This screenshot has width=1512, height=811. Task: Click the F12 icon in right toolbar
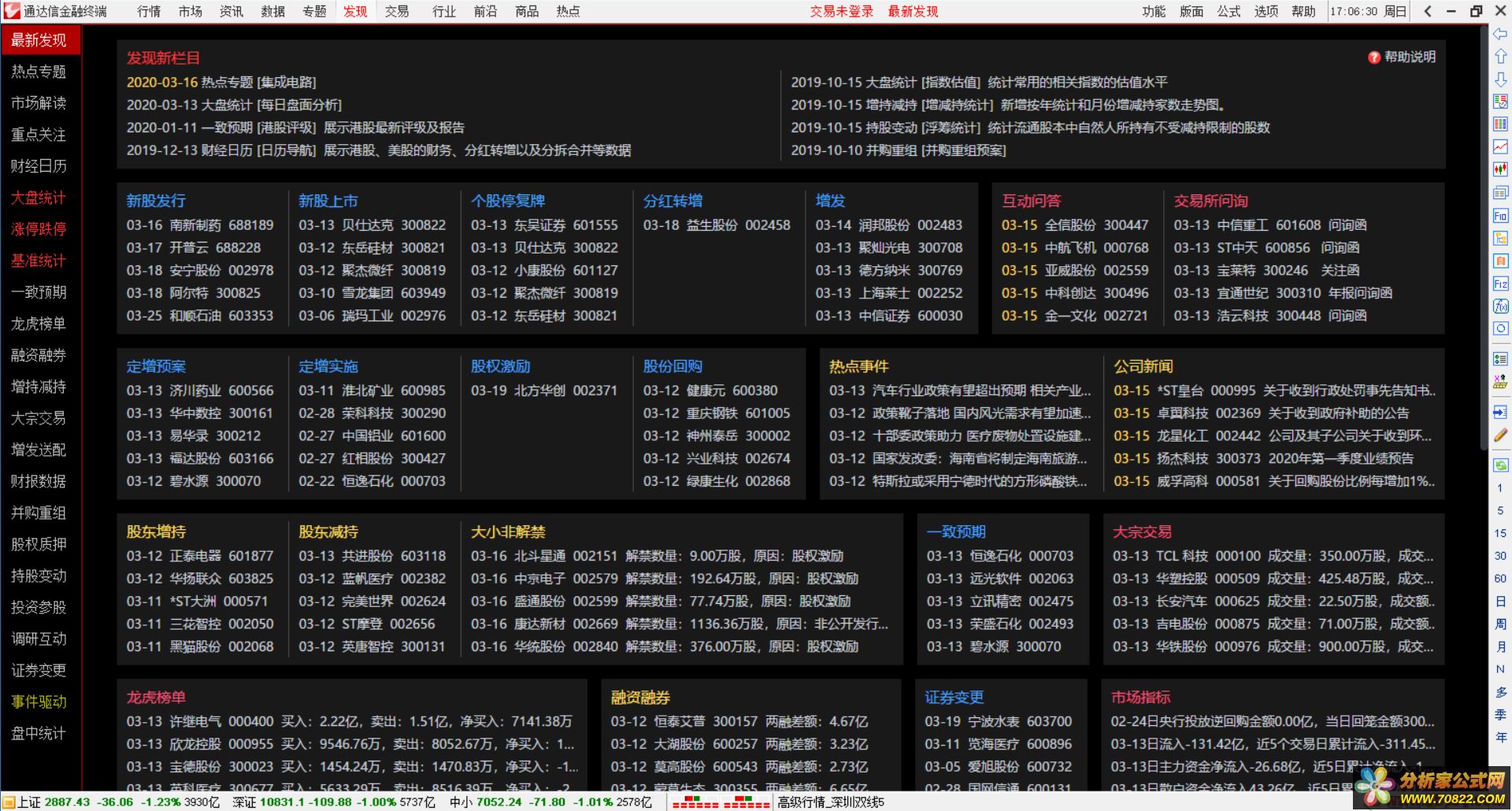point(1500,283)
